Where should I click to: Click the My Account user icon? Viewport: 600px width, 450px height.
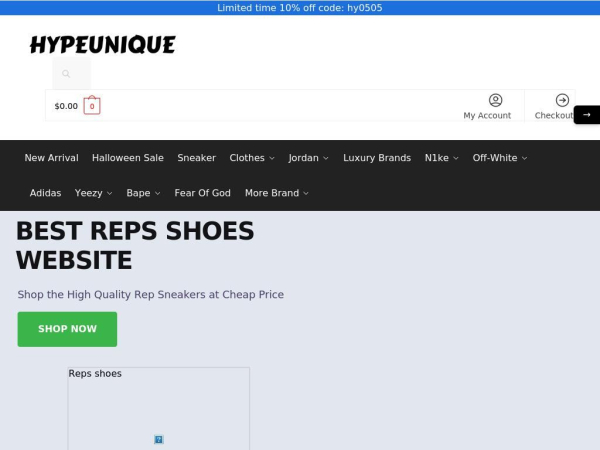click(x=496, y=100)
